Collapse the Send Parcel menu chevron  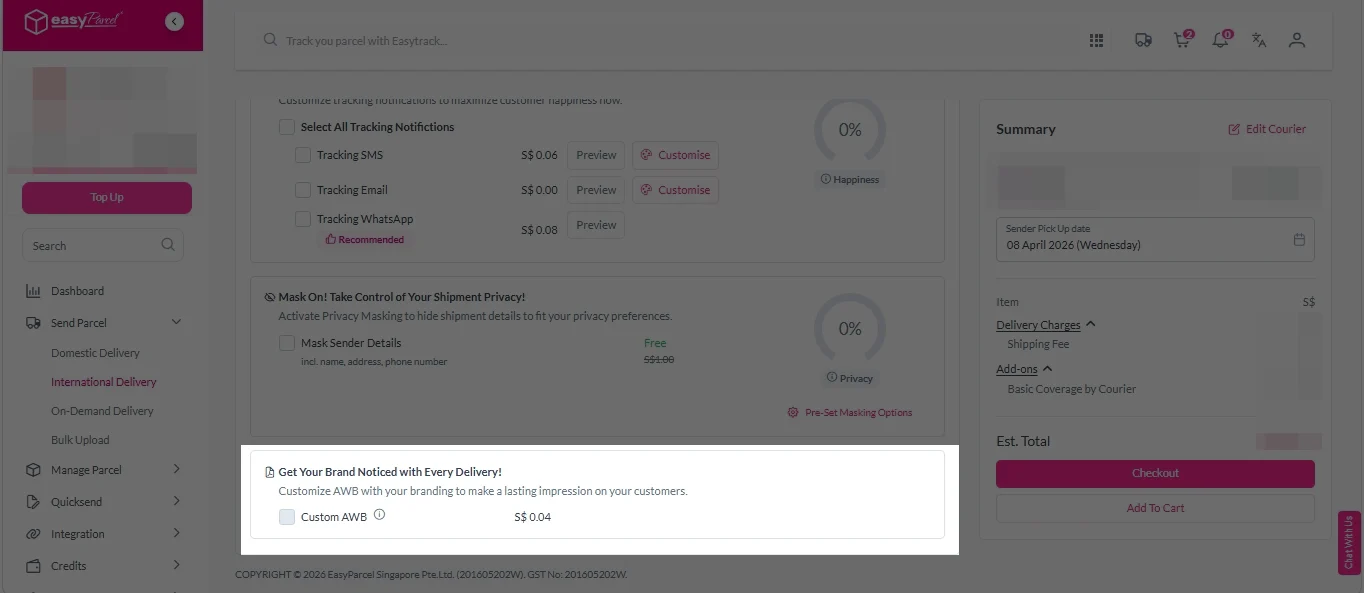pyautogui.click(x=177, y=323)
